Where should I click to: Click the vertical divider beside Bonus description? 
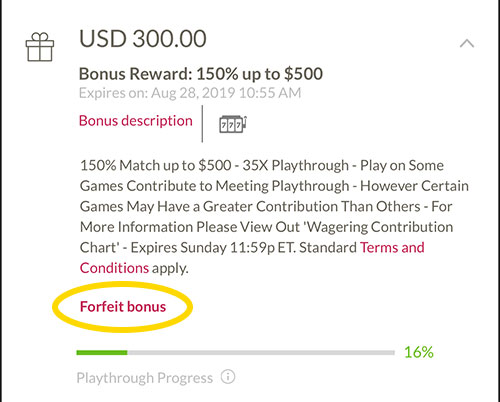(x=202, y=124)
